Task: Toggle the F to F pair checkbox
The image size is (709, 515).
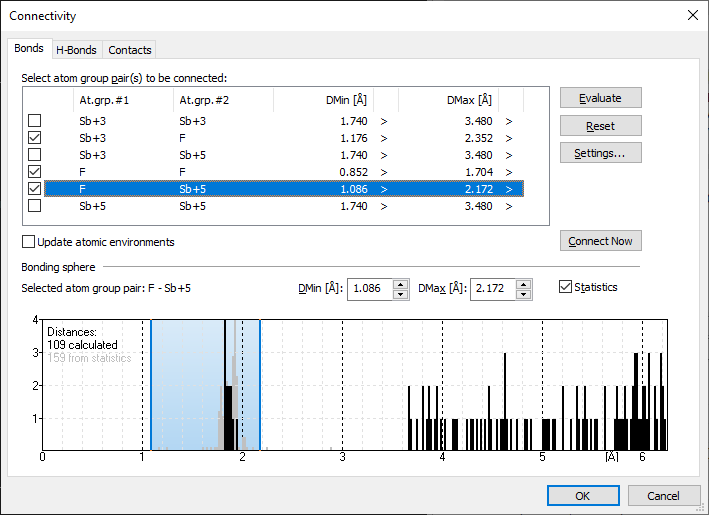Action: click(35, 172)
